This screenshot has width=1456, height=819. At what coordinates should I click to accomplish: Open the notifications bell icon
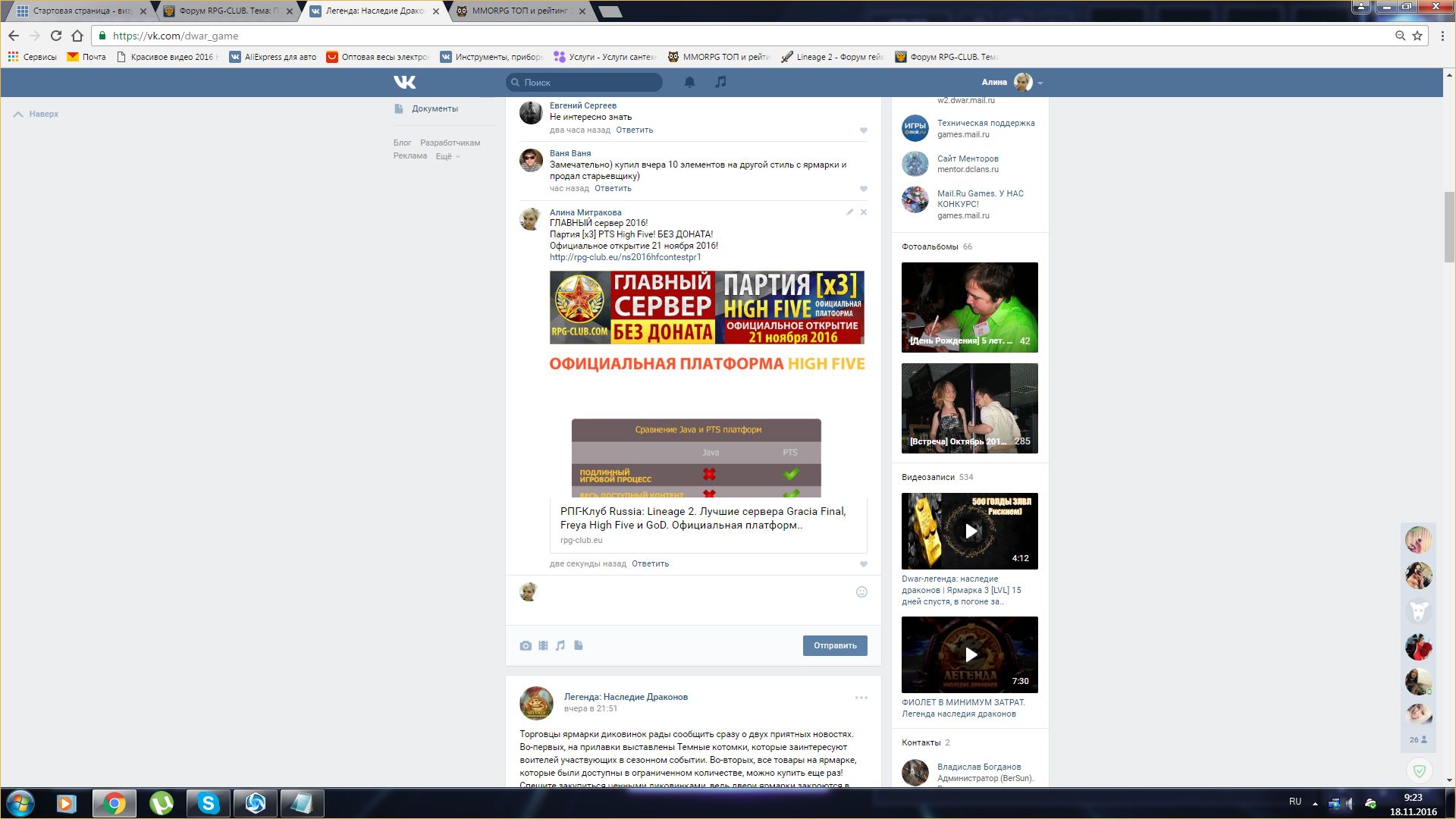(689, 82)
